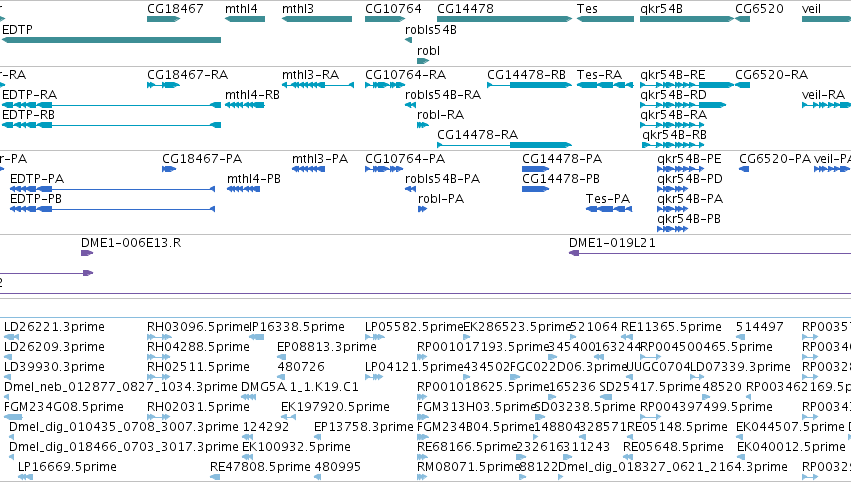Click the CG14478-PB protein label
This screenshot has width=851, height=482.
[x=561, y=179]
